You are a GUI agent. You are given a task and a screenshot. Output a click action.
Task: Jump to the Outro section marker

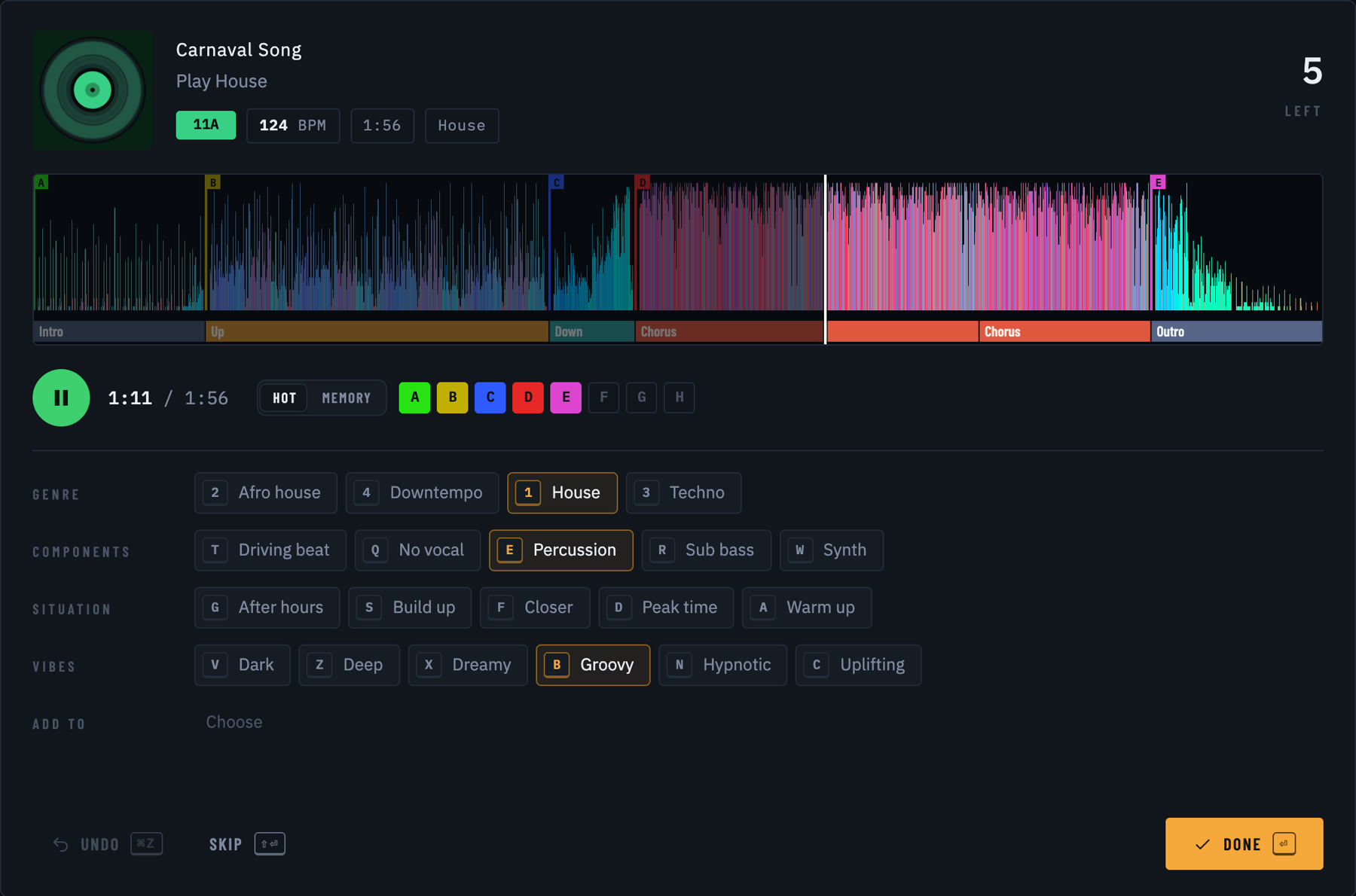1236,331
